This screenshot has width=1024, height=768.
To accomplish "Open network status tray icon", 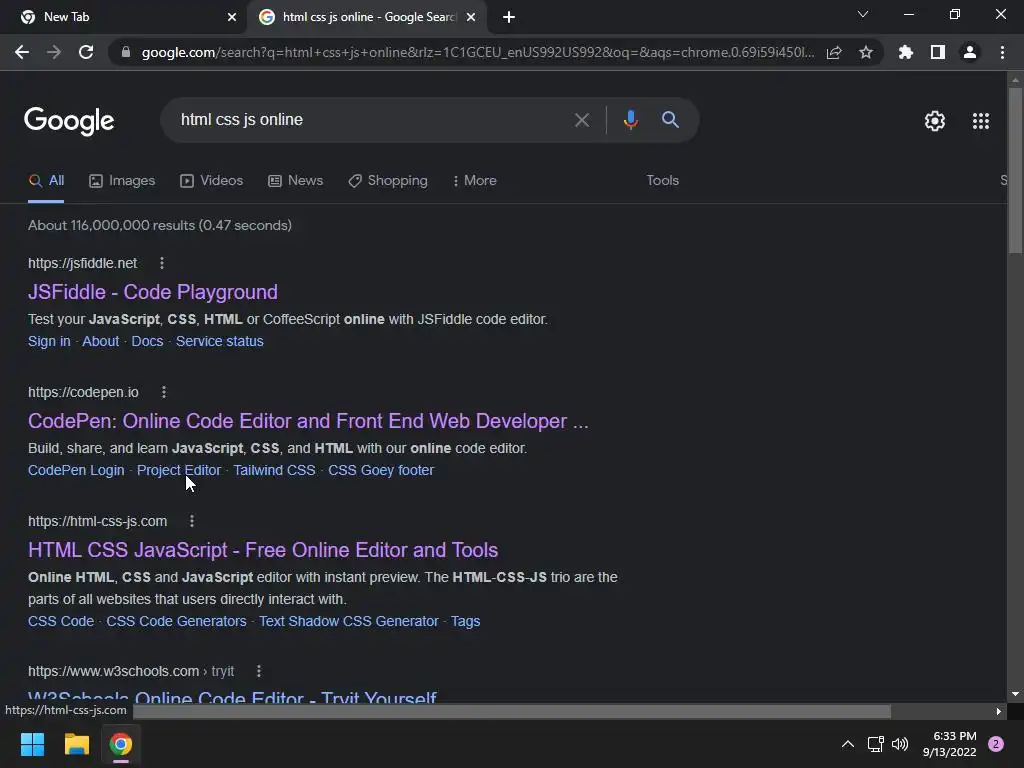I will [x=875, y=744].
